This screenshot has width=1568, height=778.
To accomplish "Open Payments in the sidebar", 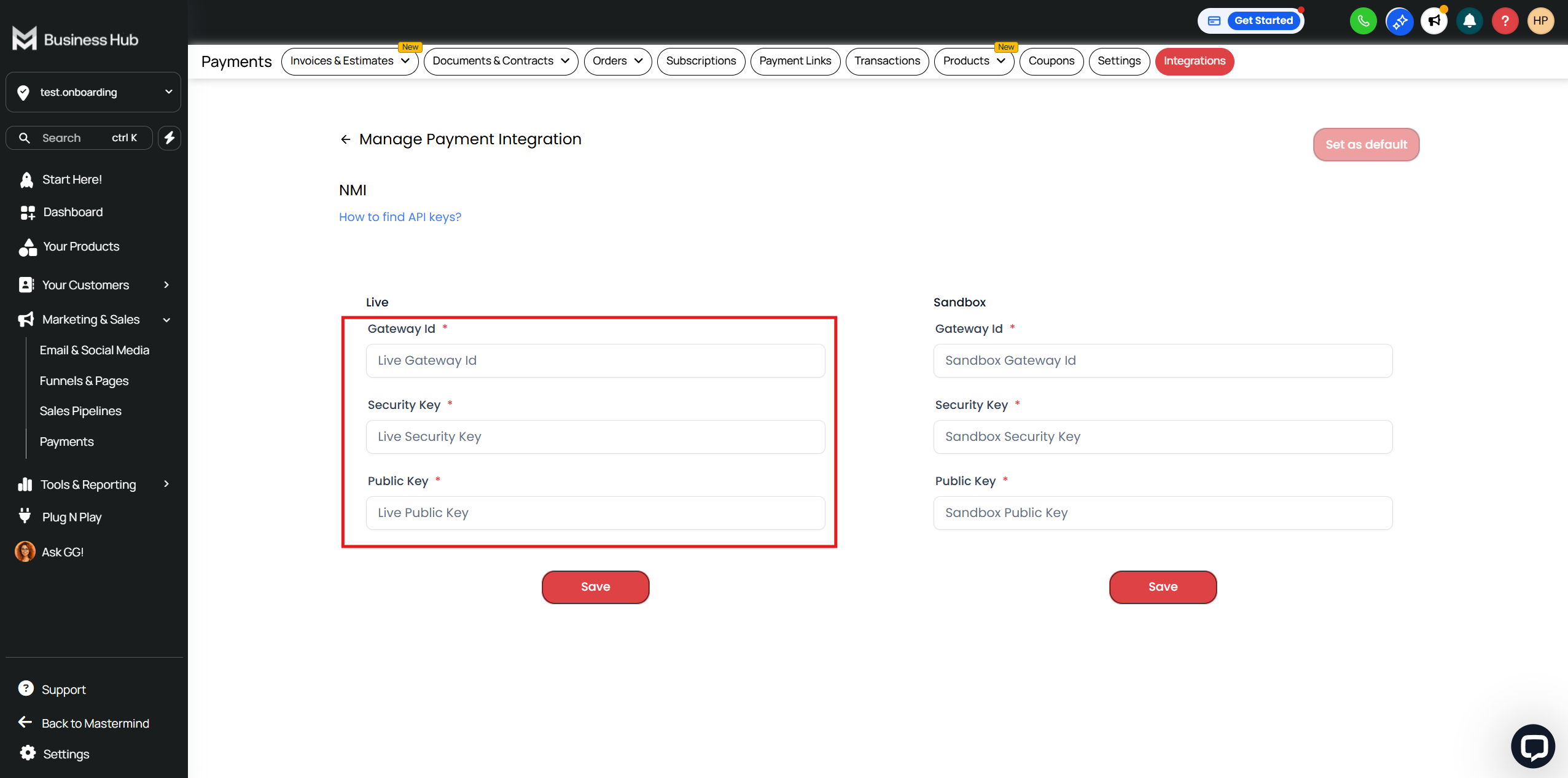I will pos(67,442).
